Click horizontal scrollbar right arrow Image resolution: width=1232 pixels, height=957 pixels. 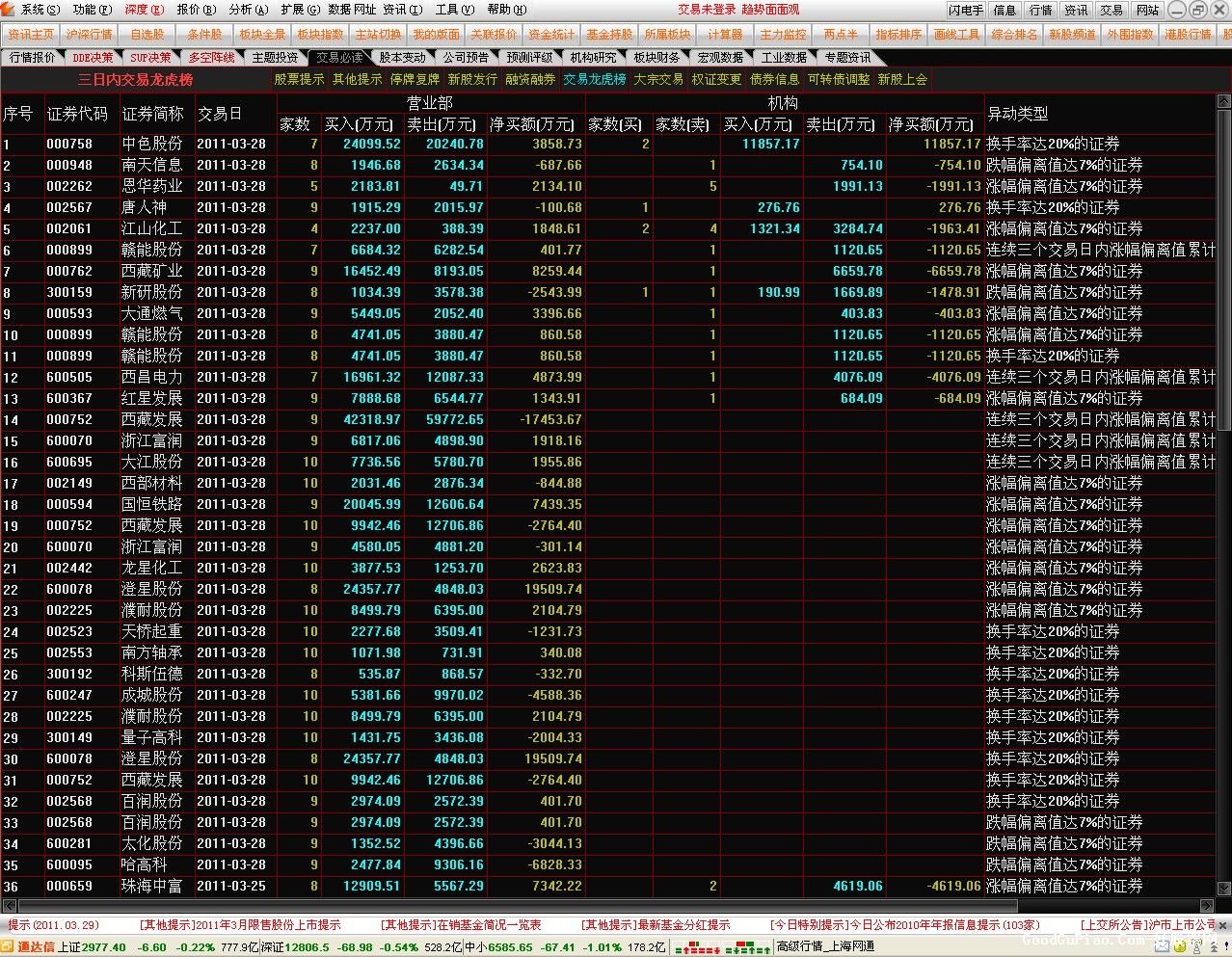pyautogui.click(x=1208, y=906)
